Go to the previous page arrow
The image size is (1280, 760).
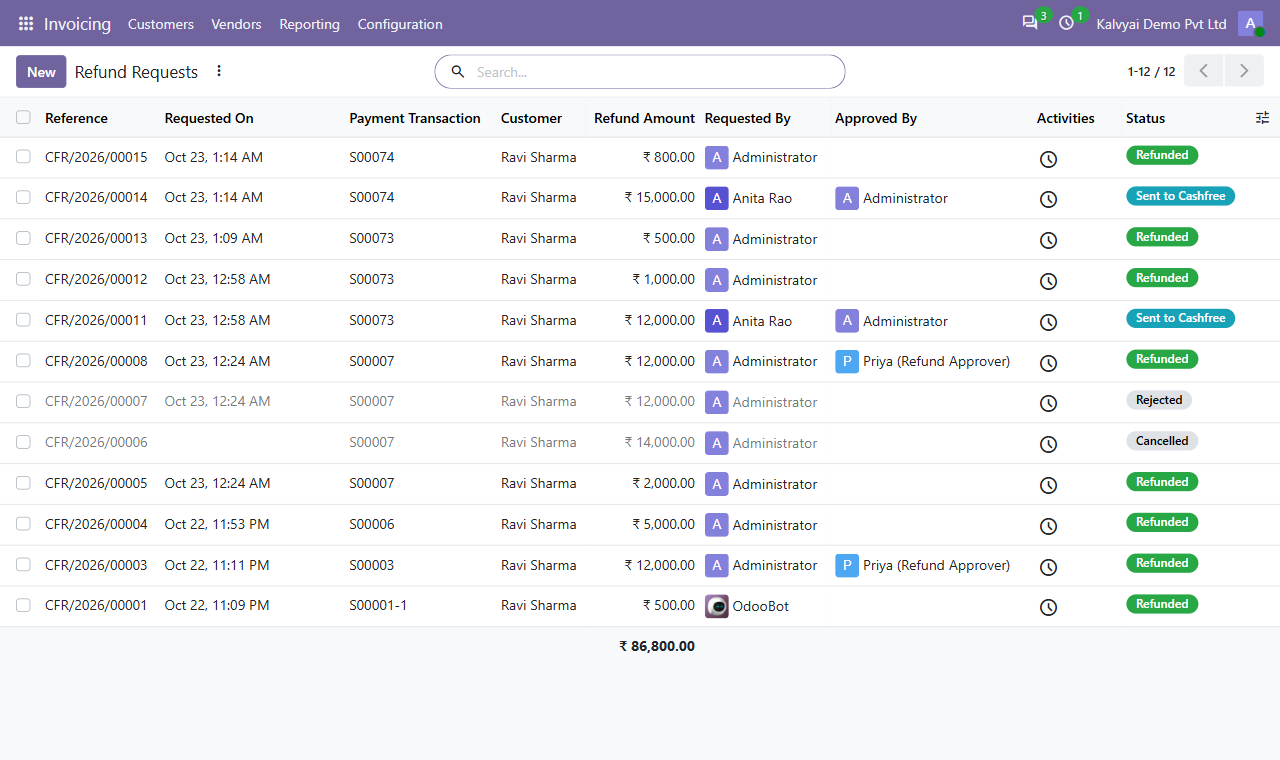(x=1204, y=71)
